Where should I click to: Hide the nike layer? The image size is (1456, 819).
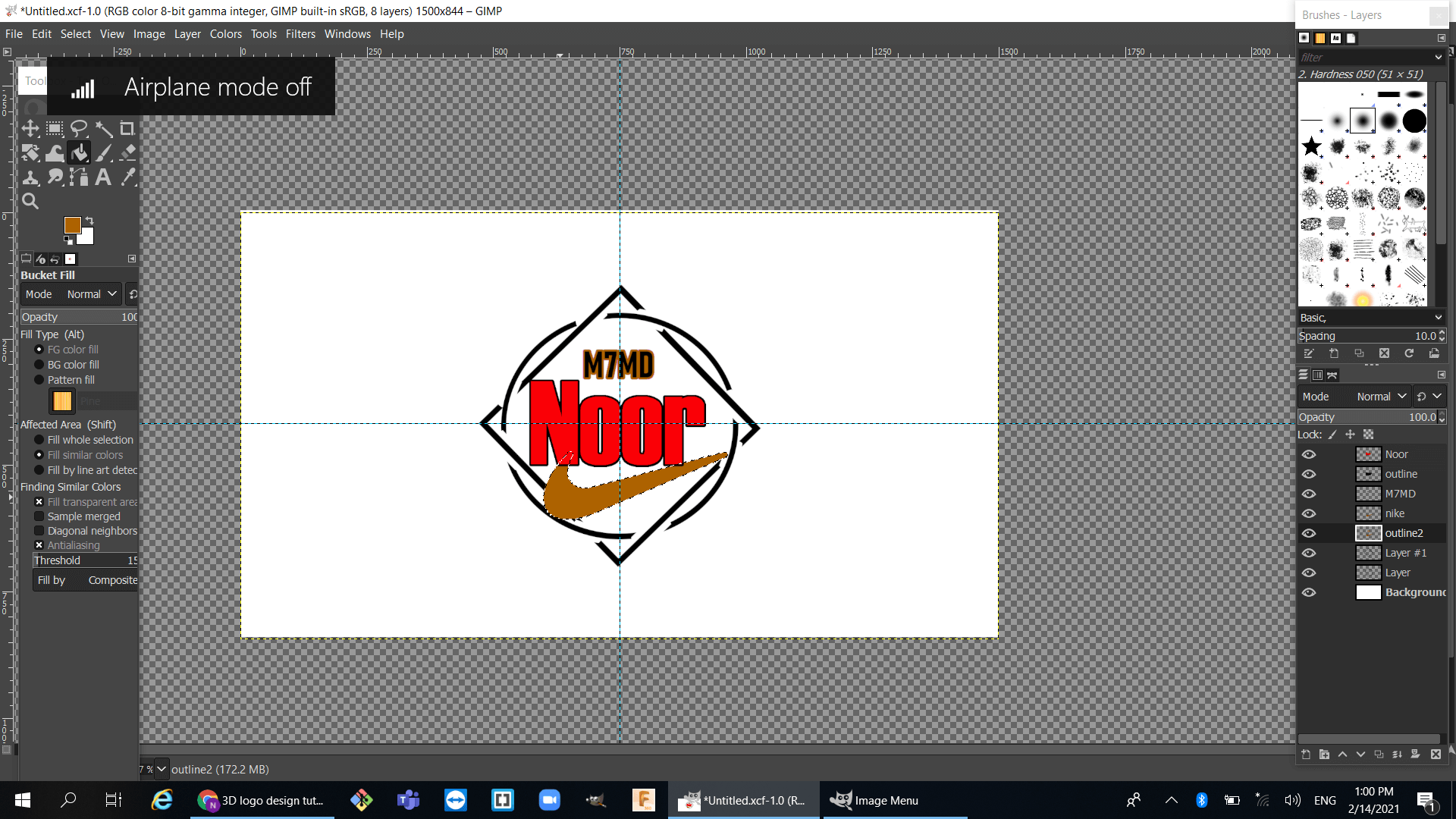1309,513
